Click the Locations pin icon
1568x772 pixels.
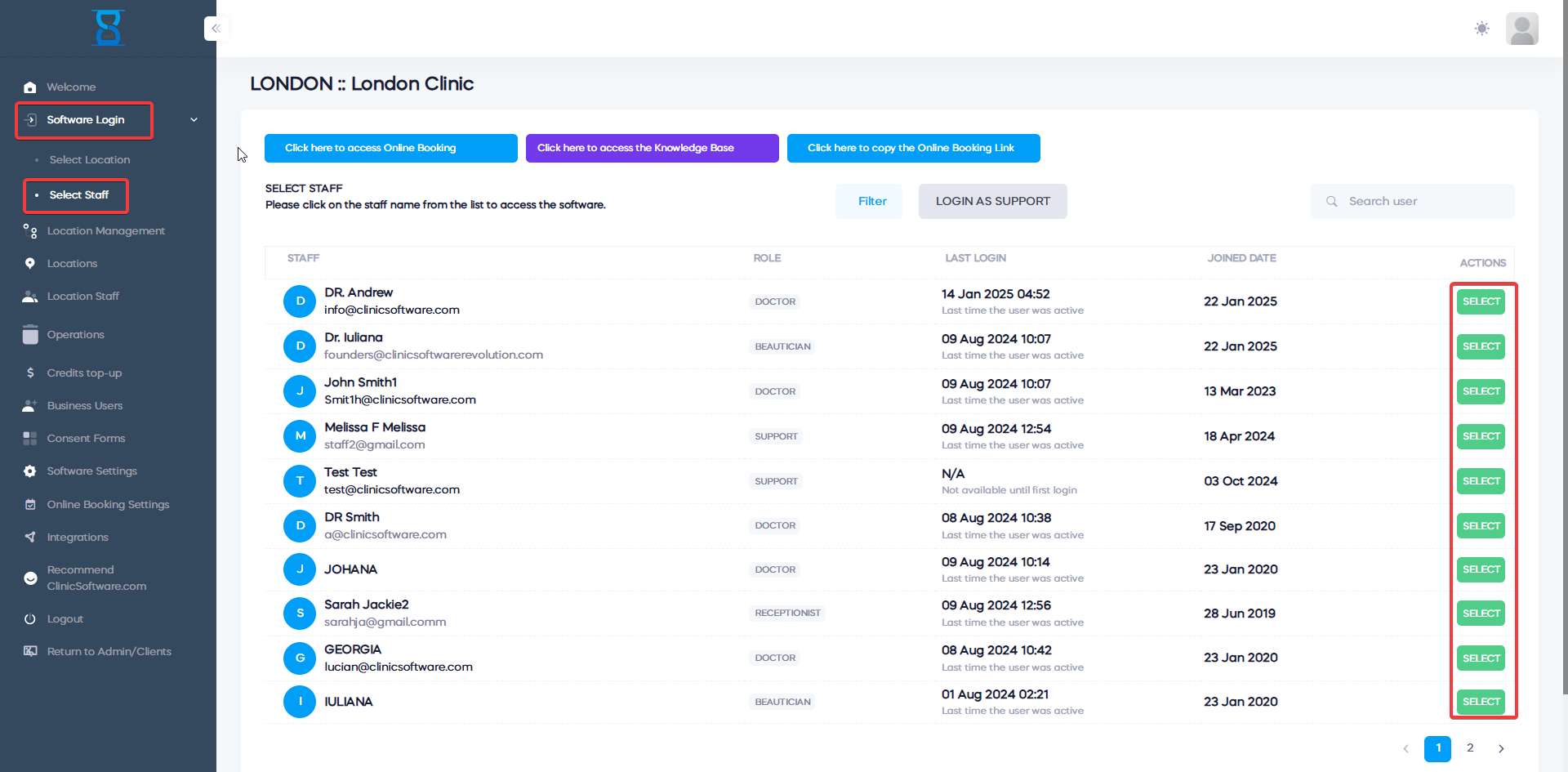click(30, 264)
